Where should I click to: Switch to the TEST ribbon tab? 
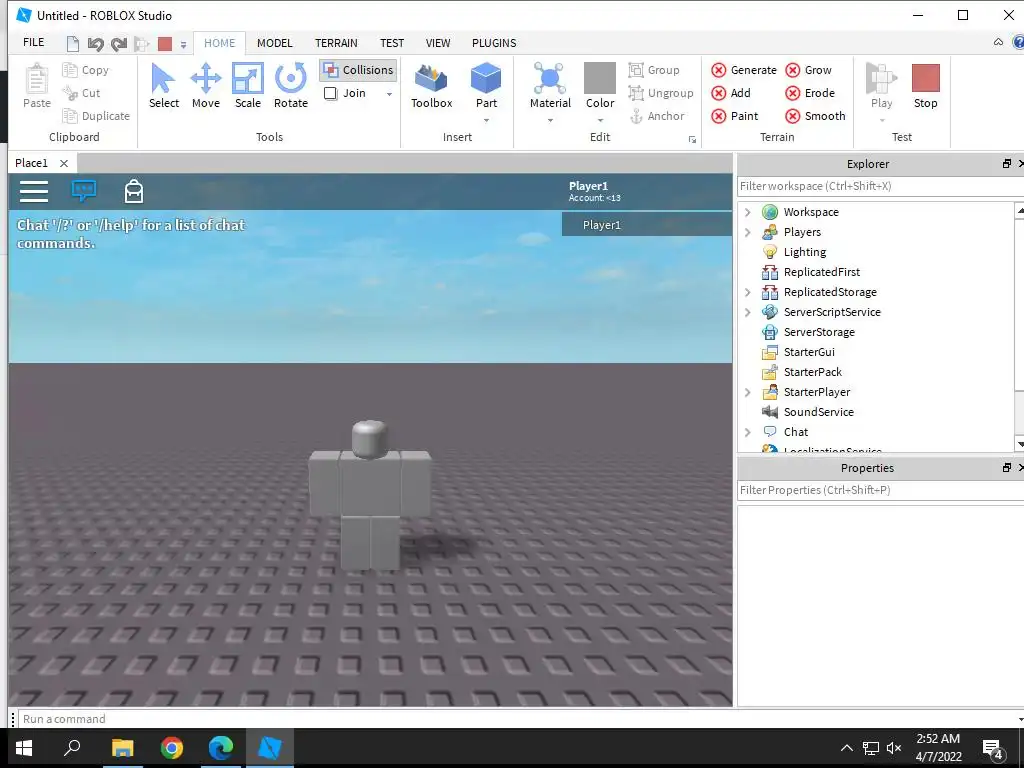392,43
